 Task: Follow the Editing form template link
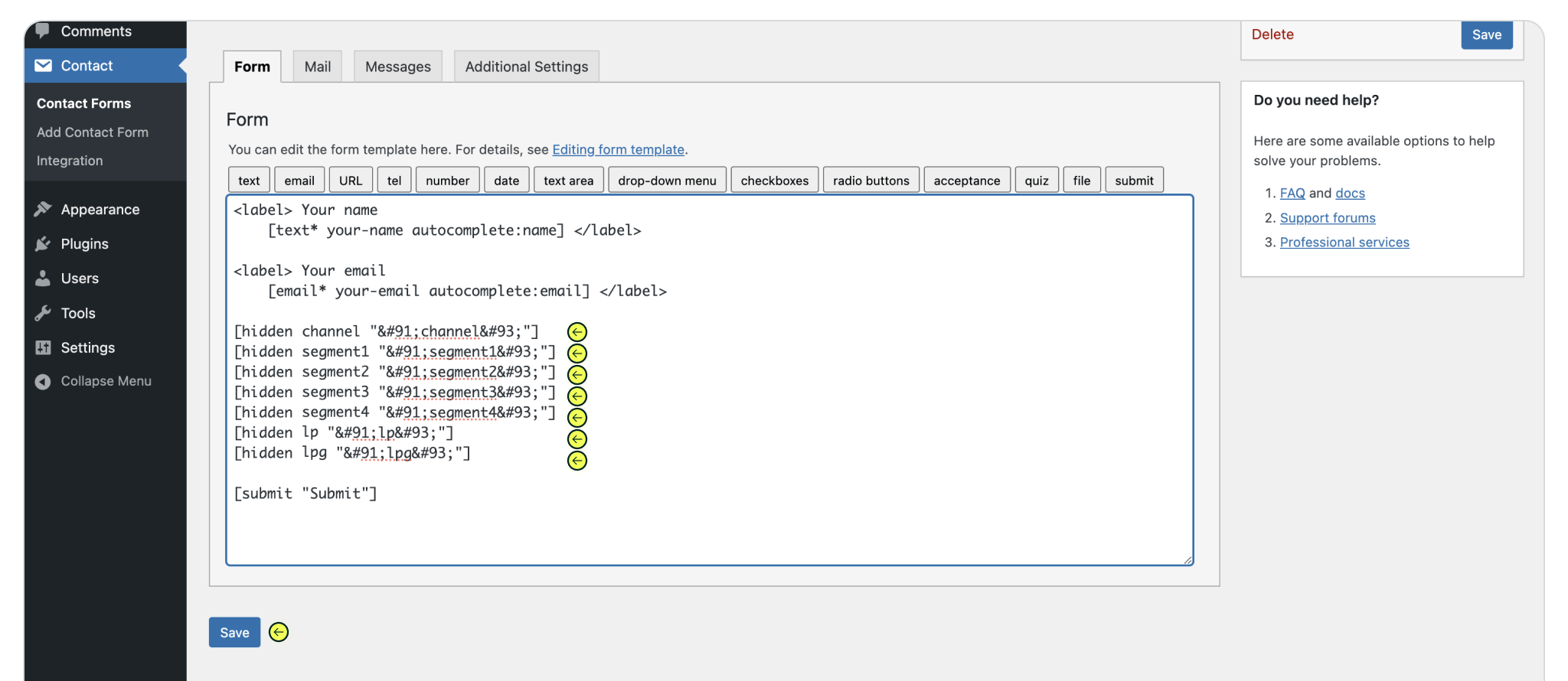(618, 149)
